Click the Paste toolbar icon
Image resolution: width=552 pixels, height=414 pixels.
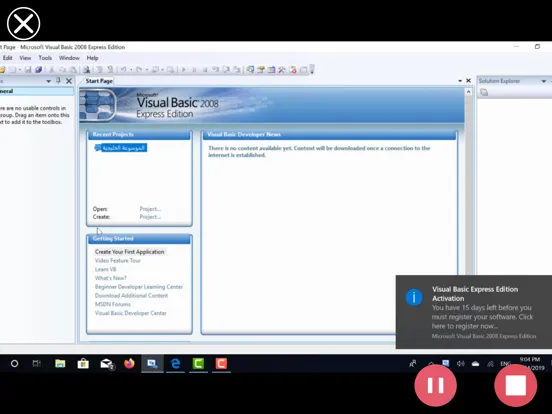pyautogui.click(x=73, y=70)
